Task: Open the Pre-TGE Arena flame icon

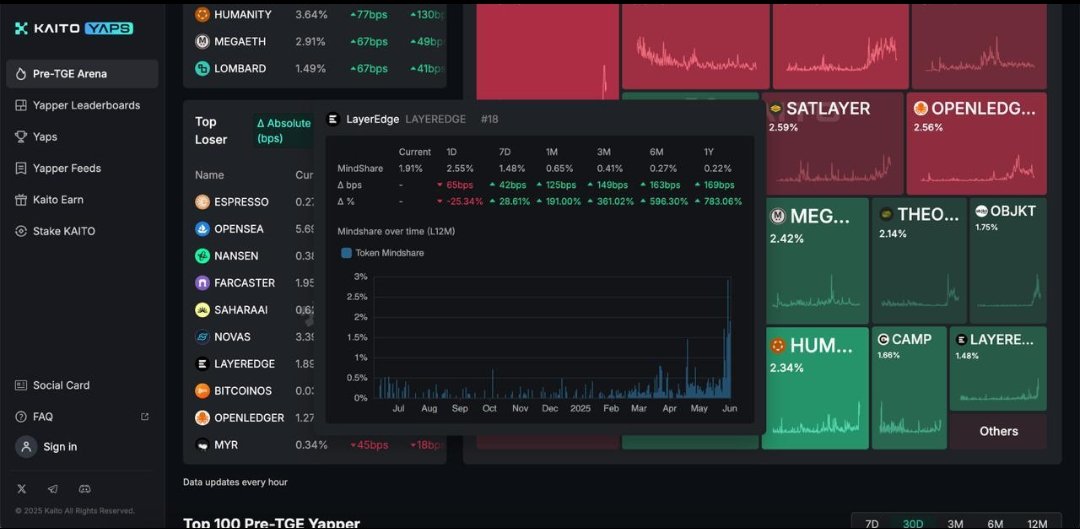Action: click(x=21, y=74)
